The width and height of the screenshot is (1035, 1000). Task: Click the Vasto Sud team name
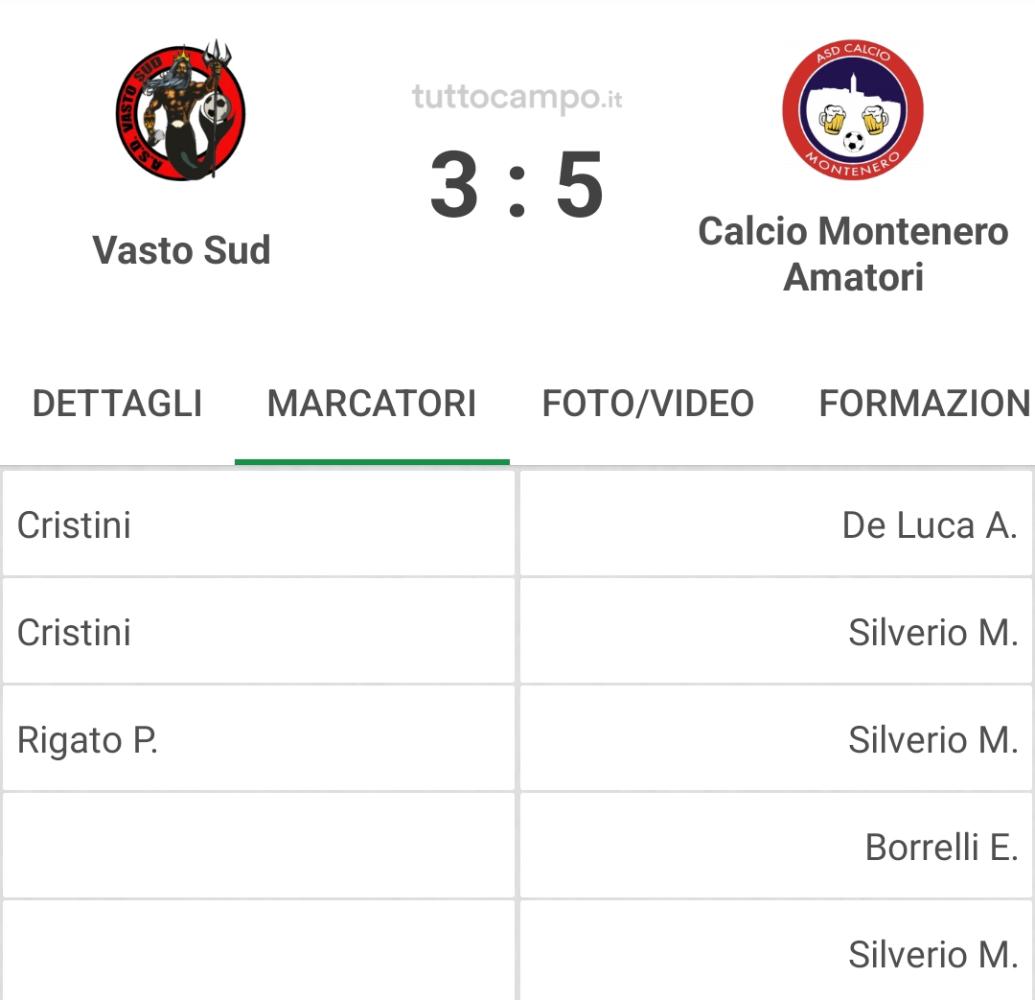182,250
